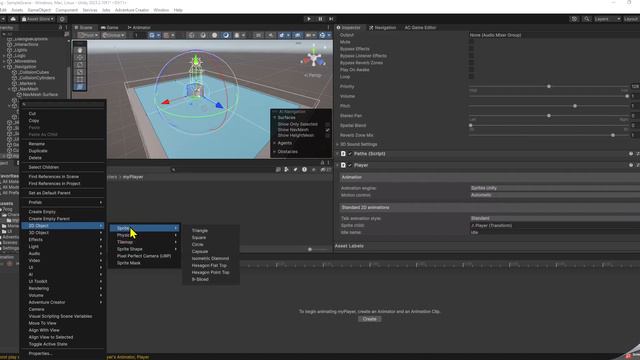Select the Hand view tool in Scene overlay
This screenshot has height=360, width=640.
click(80, 50)
